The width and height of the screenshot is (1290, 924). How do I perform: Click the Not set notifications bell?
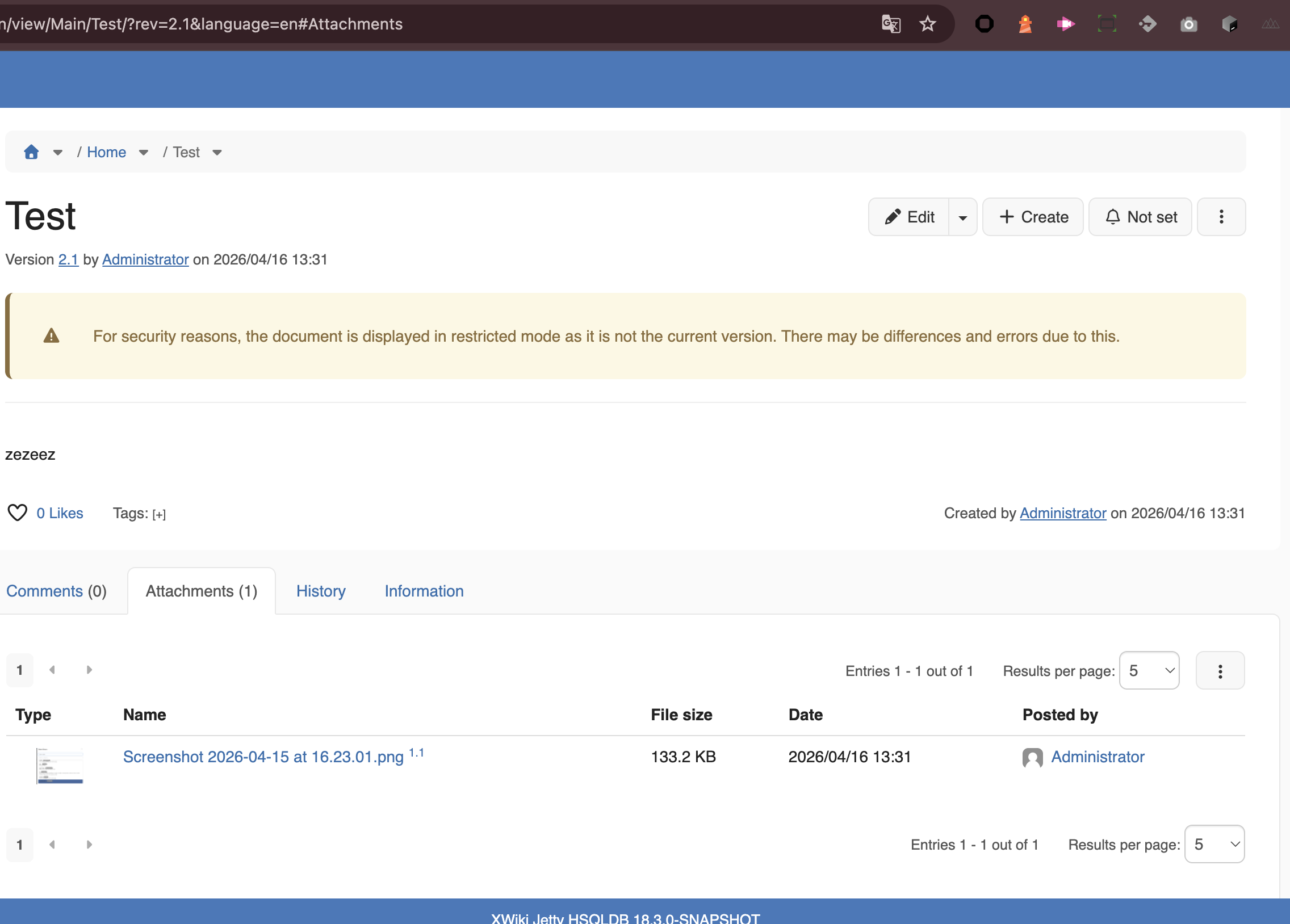1141,217
